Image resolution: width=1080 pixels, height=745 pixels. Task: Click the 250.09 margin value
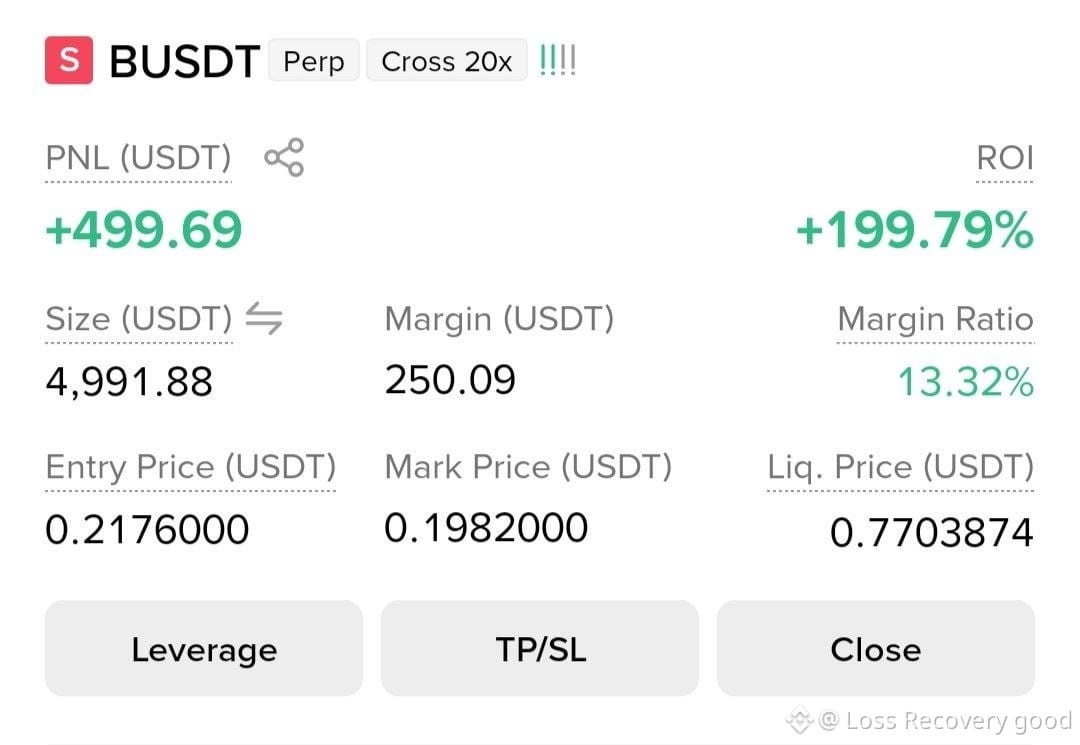450,379
